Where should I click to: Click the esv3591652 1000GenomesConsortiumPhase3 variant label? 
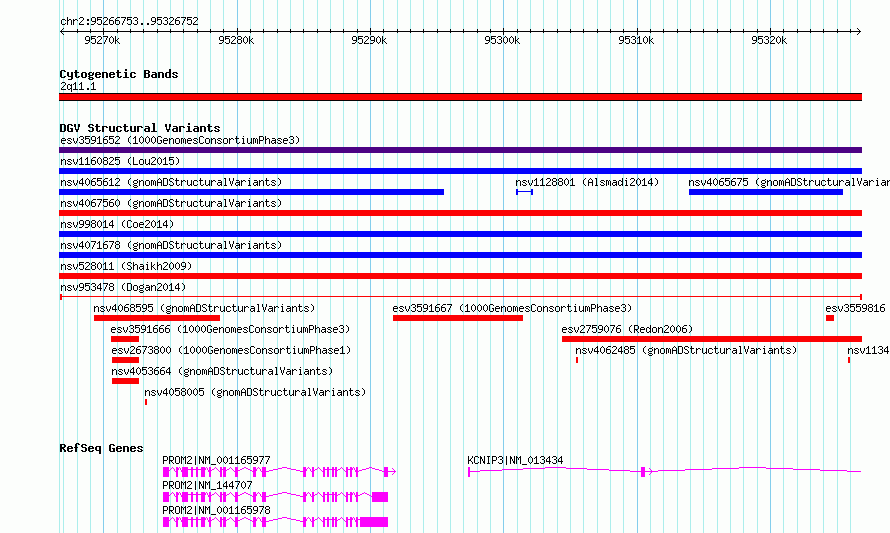point(180,140)
